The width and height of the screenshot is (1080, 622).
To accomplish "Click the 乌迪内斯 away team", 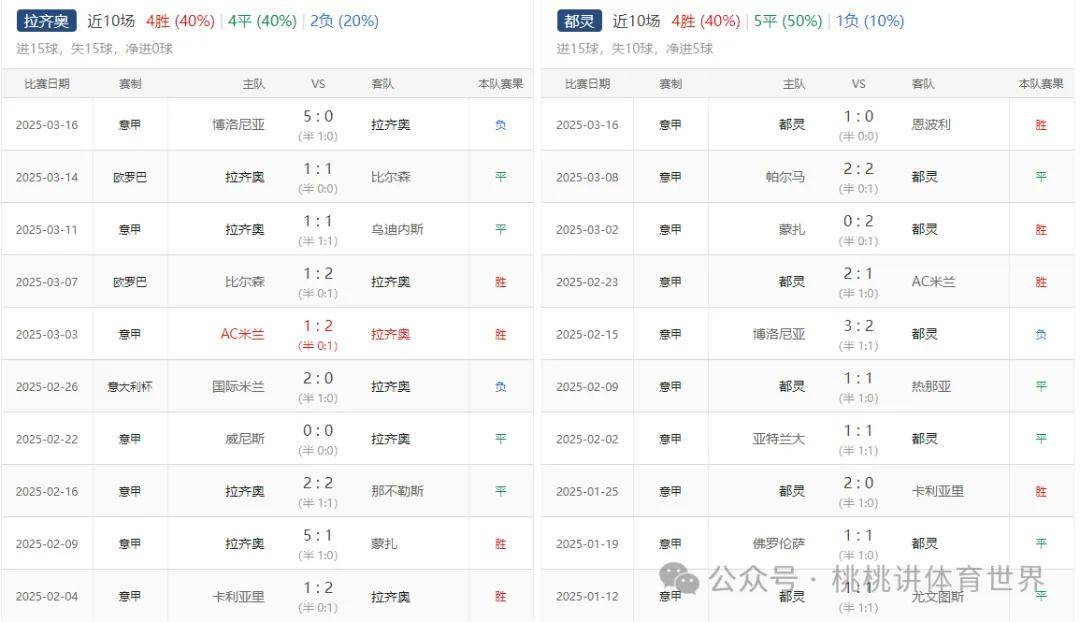I will coord(397,229).
